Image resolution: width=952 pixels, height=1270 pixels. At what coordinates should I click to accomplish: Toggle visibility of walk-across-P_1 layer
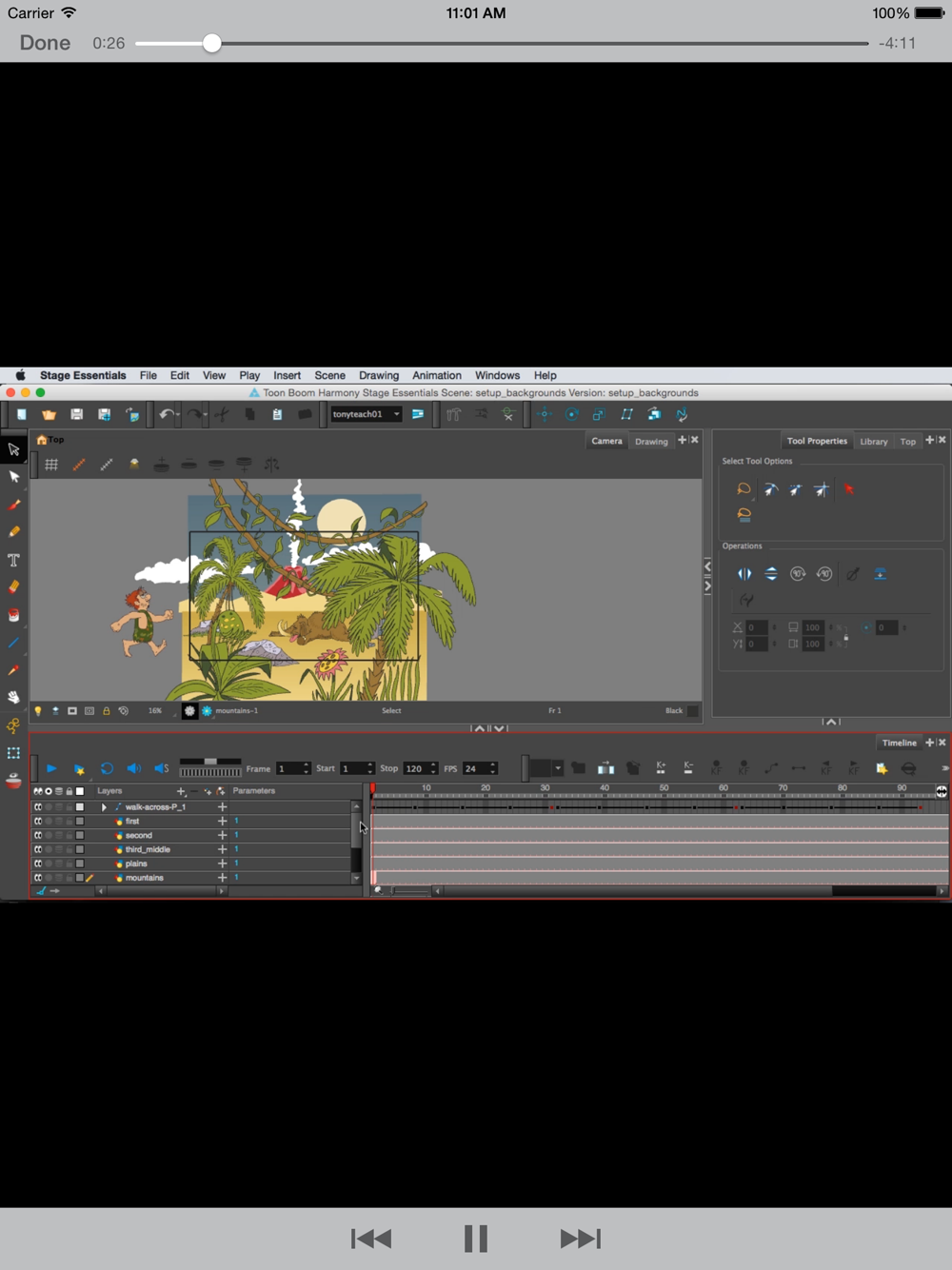pos(38,806)
